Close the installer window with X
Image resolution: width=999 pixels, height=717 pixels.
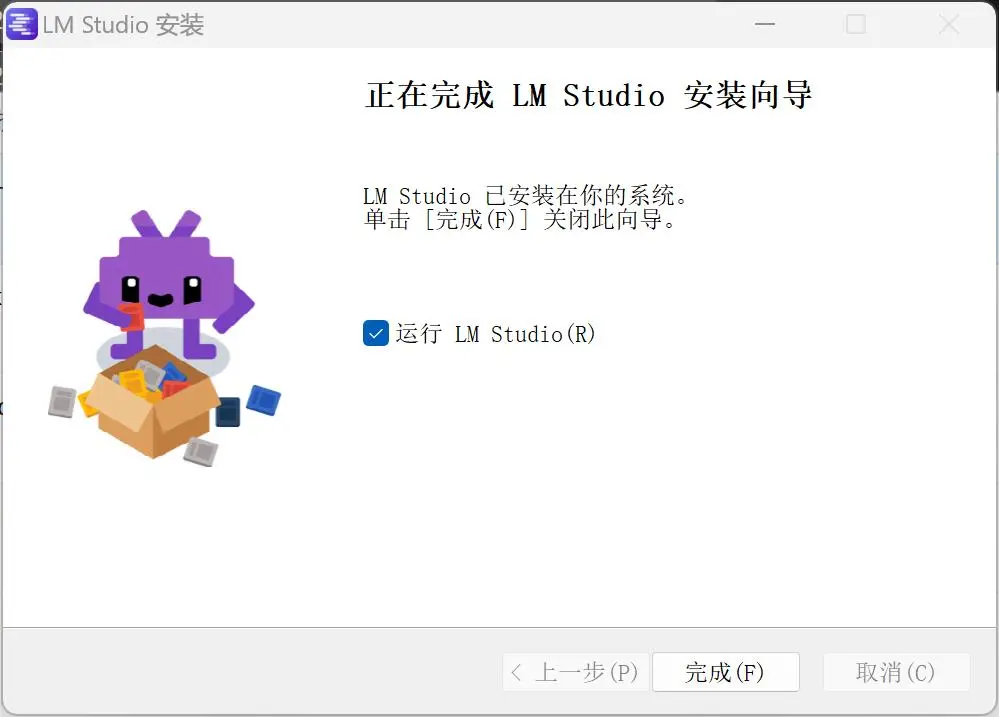pos(949,24)
